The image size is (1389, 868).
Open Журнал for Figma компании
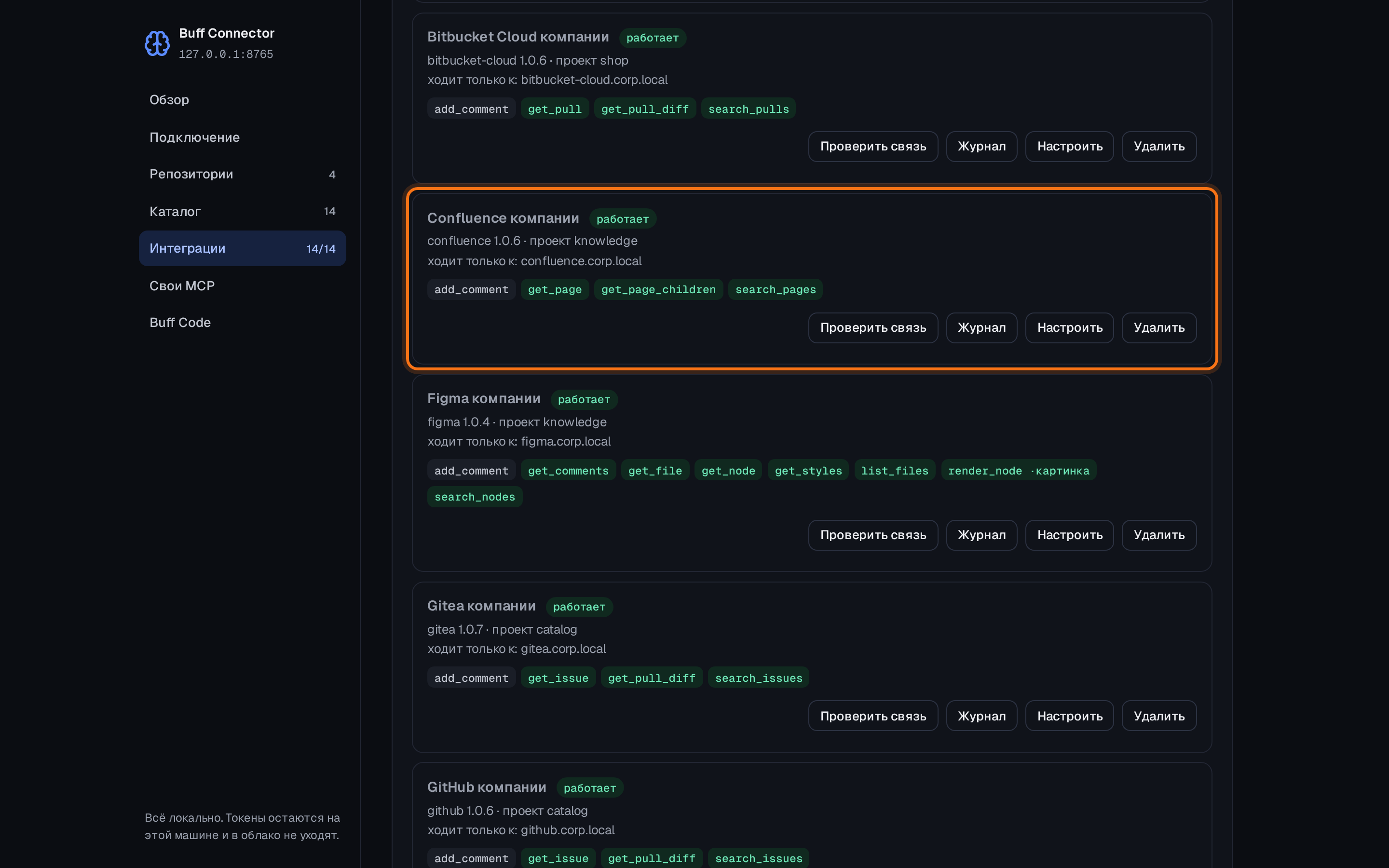point(981,535)
